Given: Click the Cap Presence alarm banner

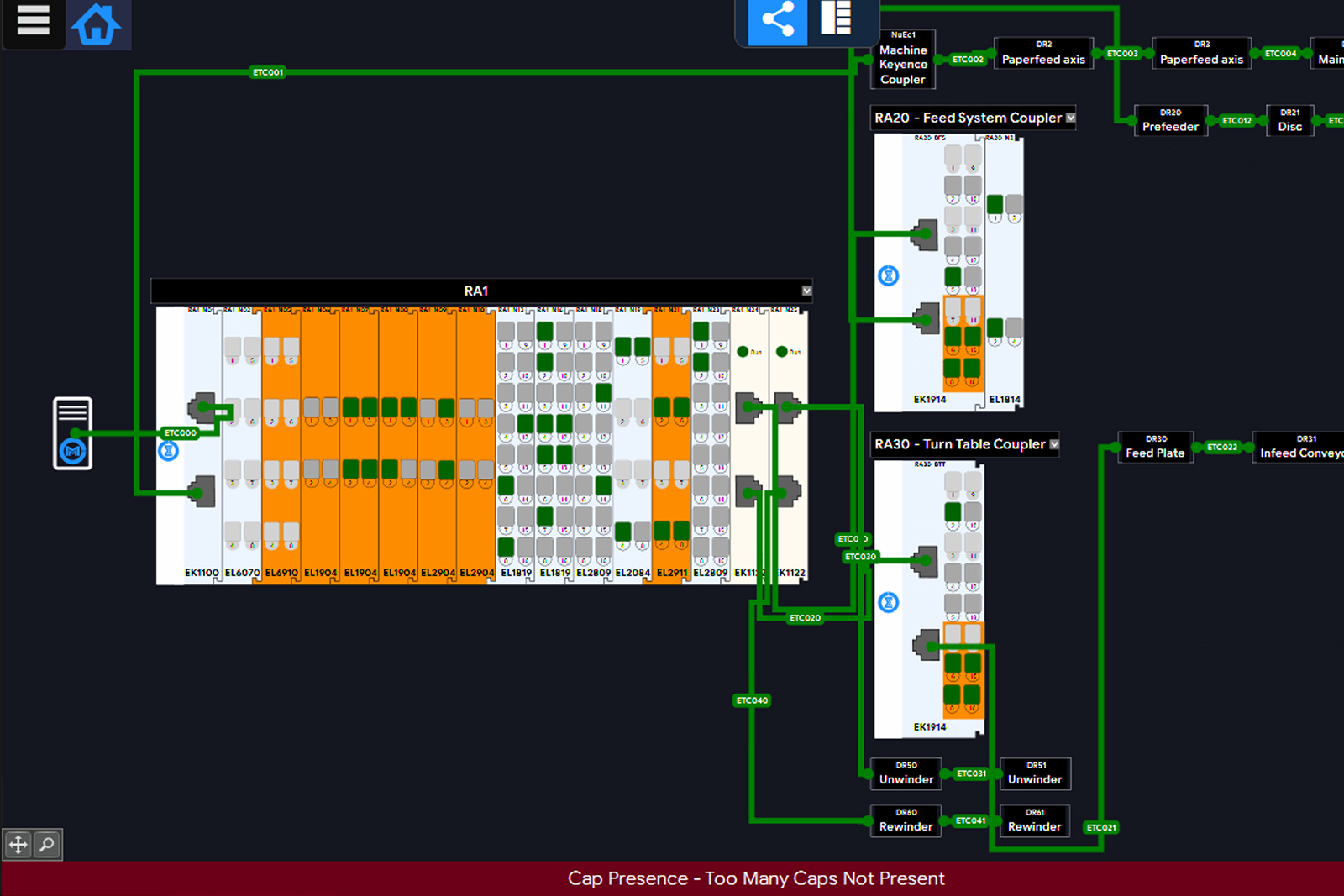Looking at the screenshot, I should [756, 878].
